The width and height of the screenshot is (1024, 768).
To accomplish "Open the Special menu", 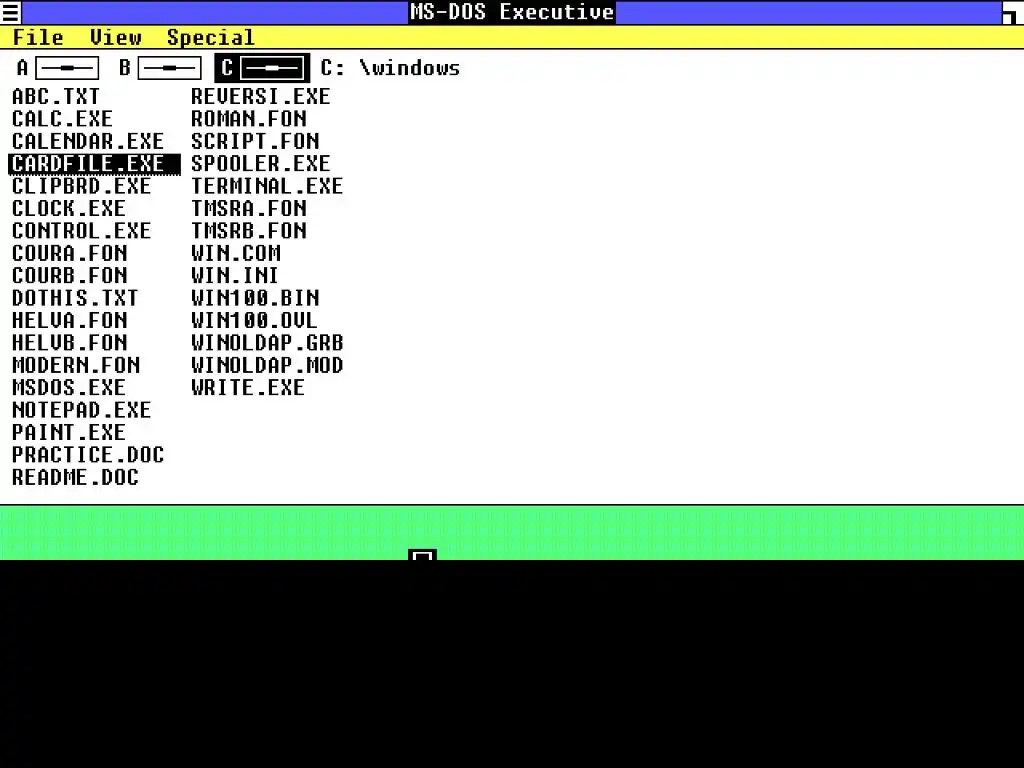I will (210, 37).
